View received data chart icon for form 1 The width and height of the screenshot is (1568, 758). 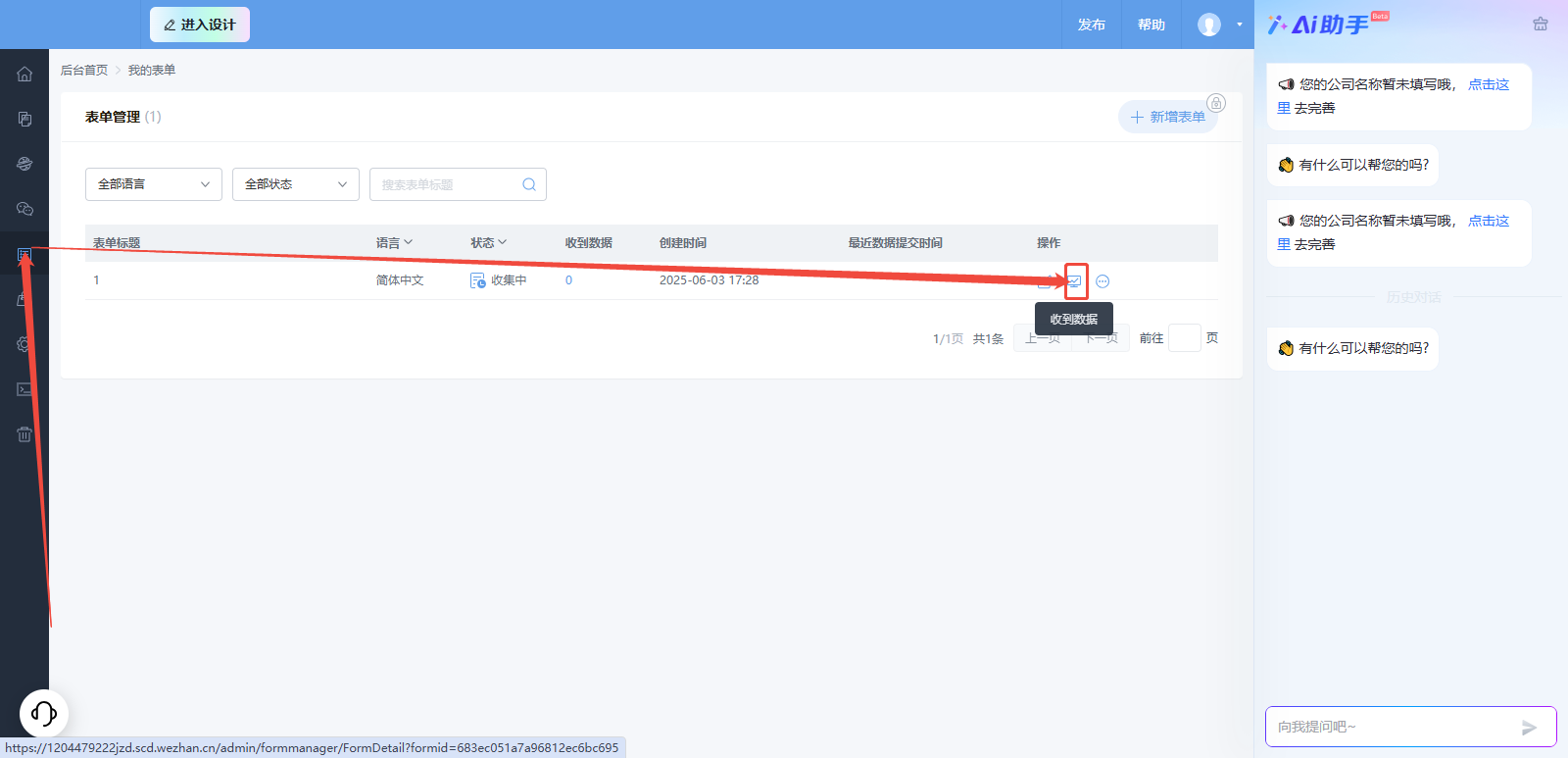coord(1075,281)
